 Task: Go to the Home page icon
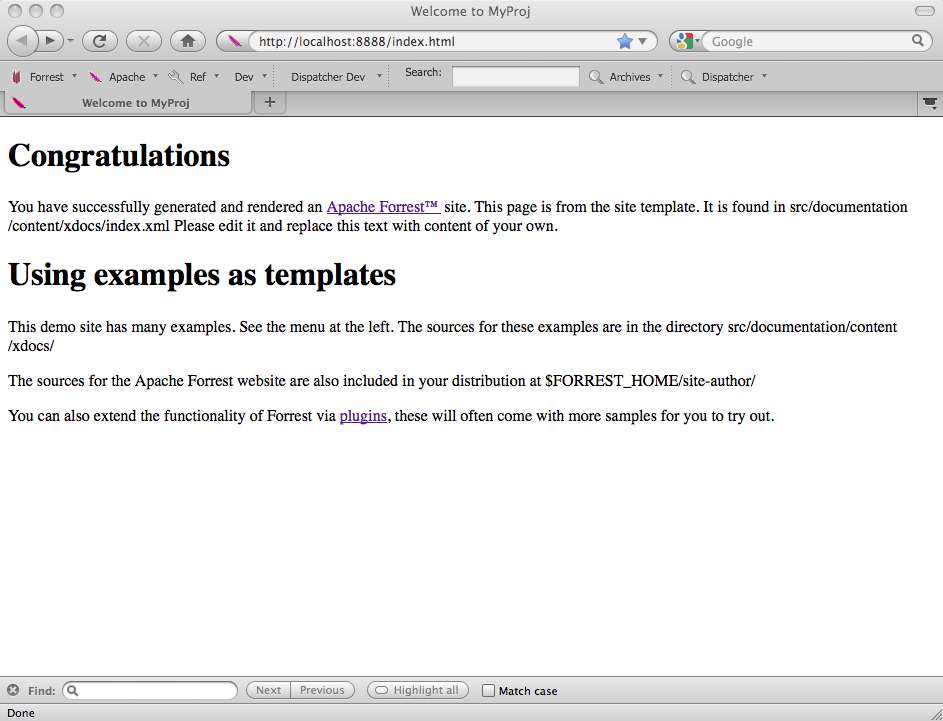pos(187,41)
